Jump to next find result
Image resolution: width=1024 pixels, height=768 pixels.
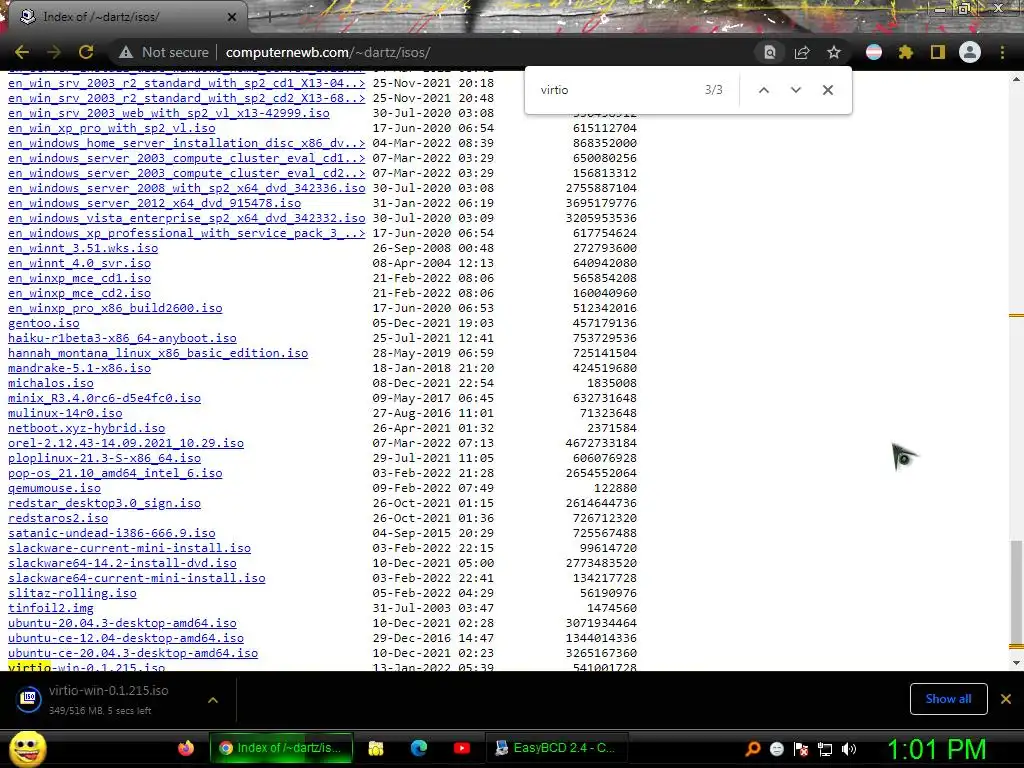pos(795,90)
